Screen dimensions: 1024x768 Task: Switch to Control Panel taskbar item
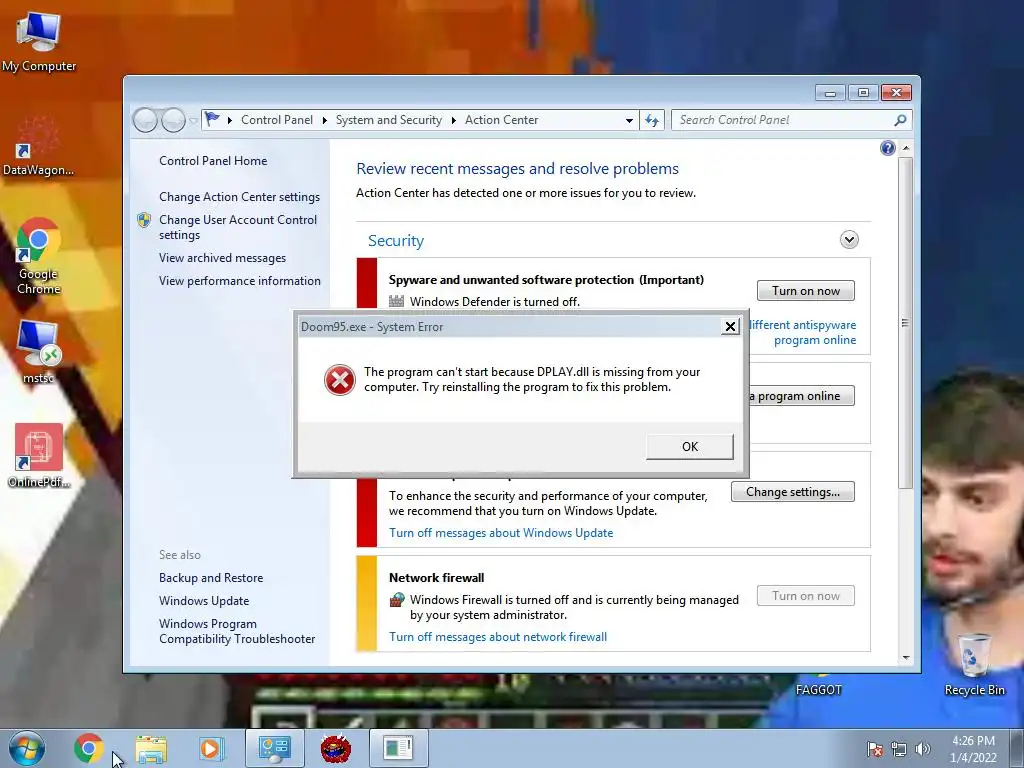point(274,748)
